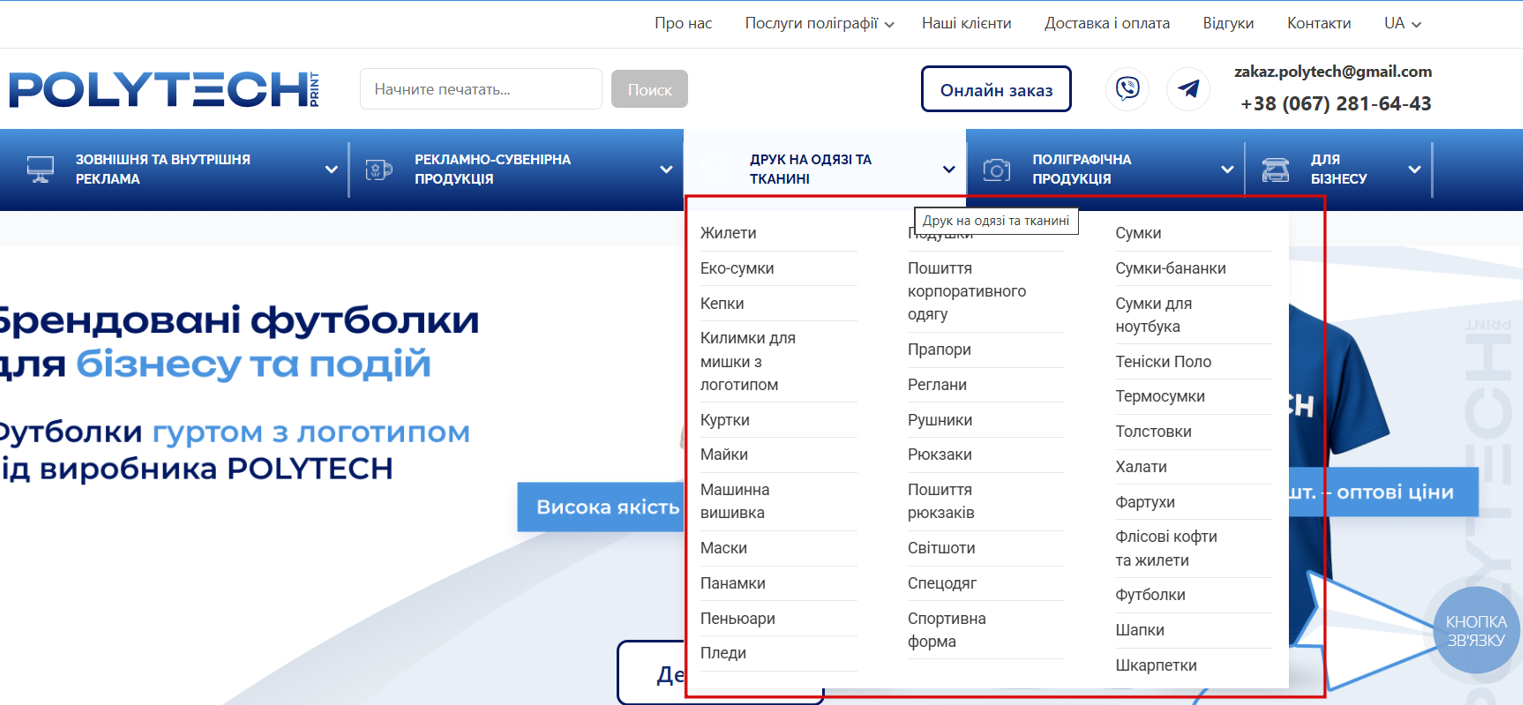The height and width of the screenshot is (705, 1523).
Task: Select Сумки menu item
Action: click(x=1138, y=233)
